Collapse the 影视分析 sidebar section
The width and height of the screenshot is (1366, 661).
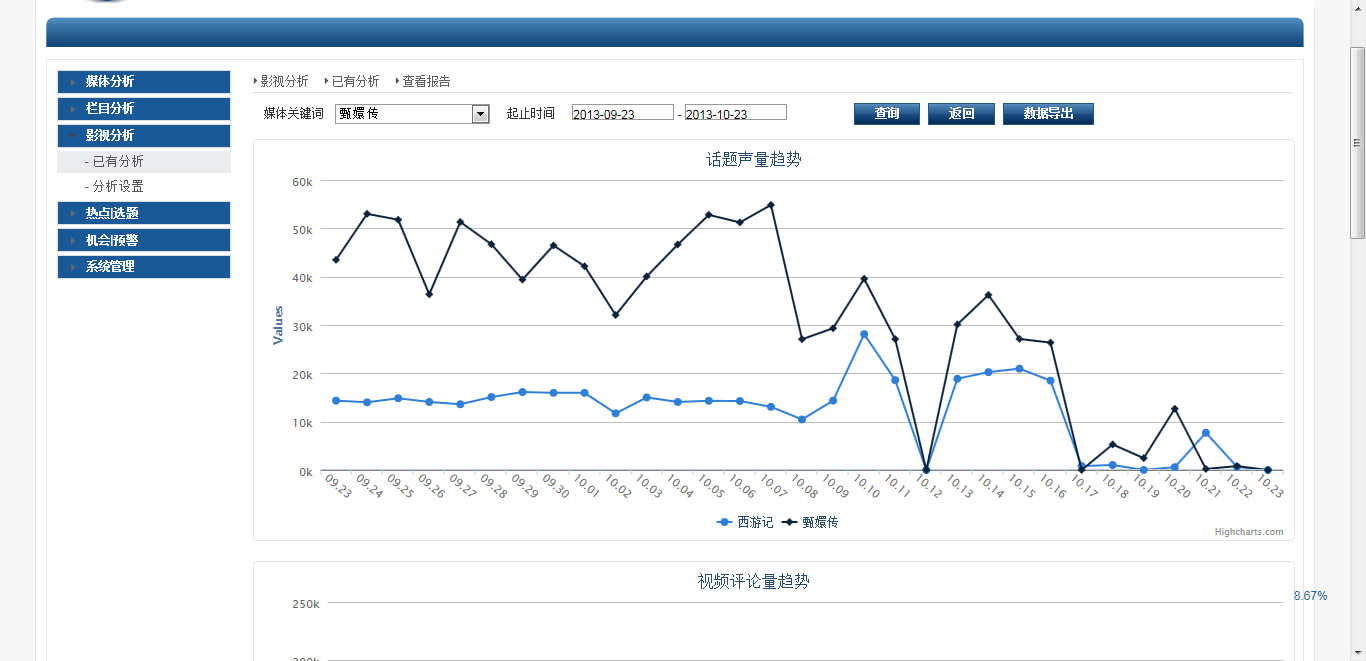point(110,136)
